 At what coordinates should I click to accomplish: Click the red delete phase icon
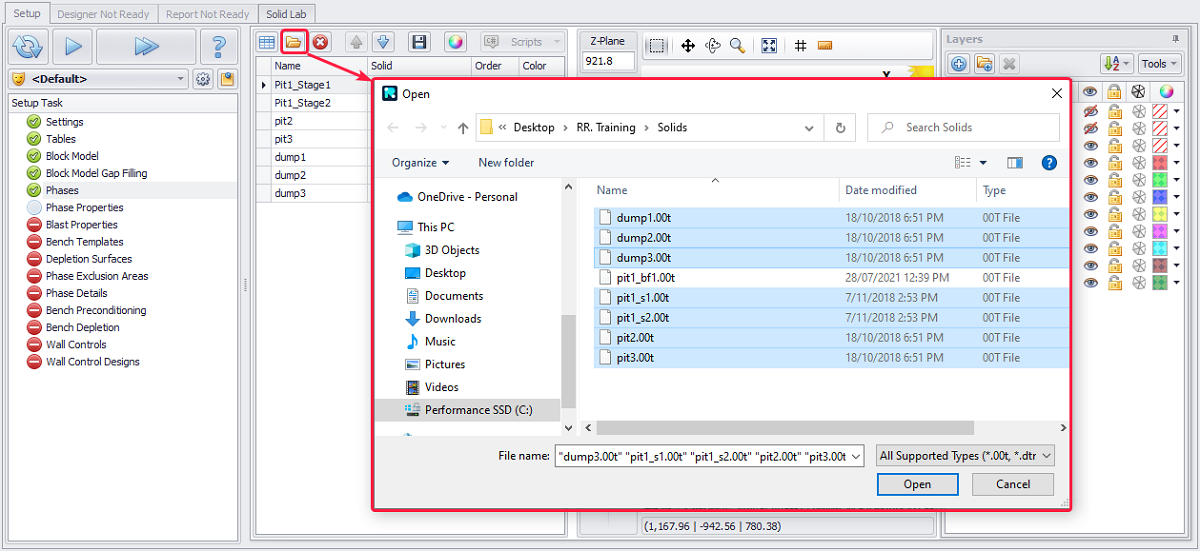click(320, 42)
